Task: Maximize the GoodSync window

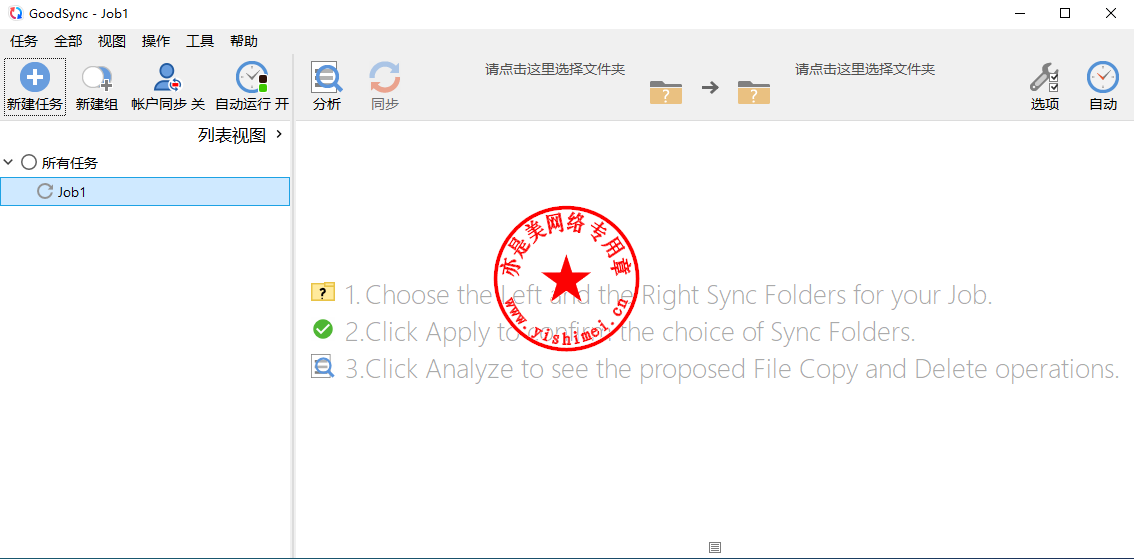Action: 1065,13
